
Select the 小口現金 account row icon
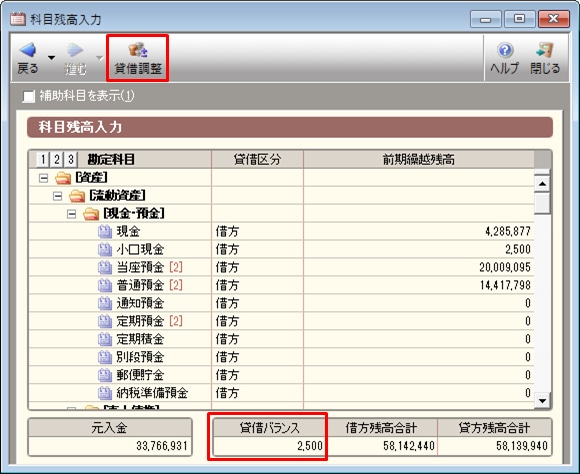[105, 249]
